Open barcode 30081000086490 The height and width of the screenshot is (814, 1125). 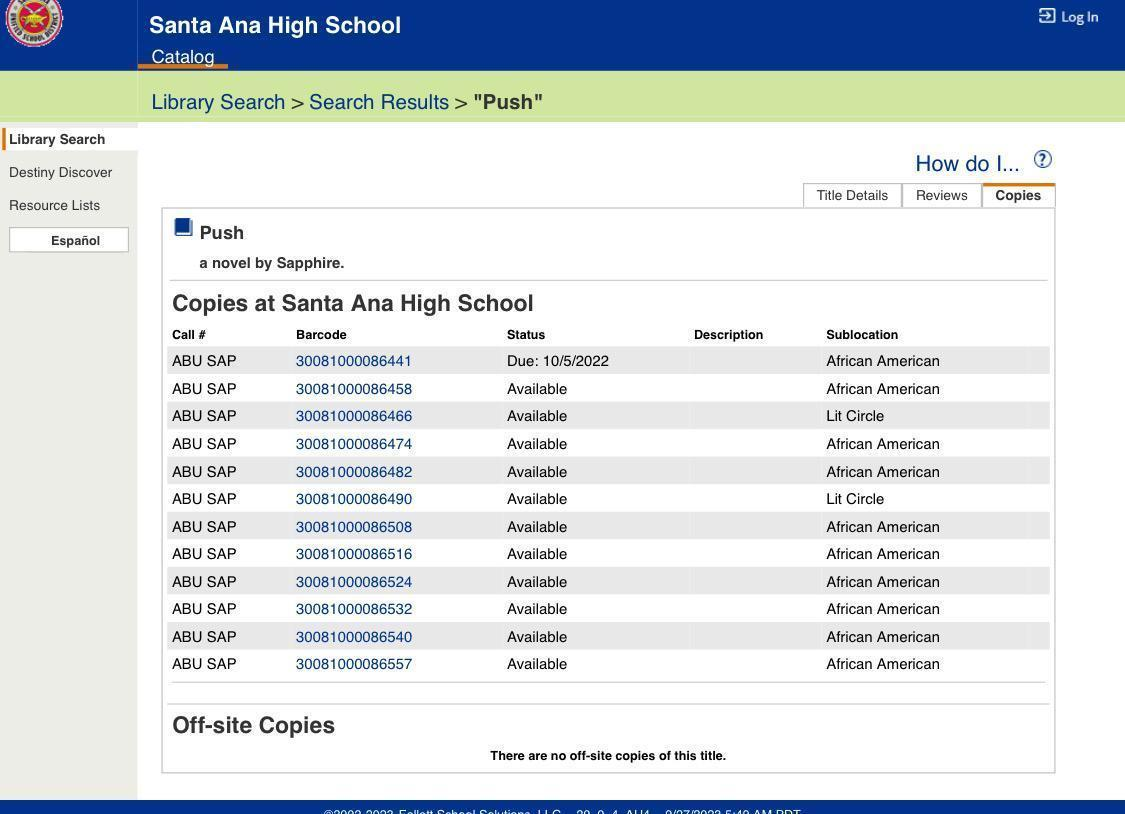coord(354,498)
